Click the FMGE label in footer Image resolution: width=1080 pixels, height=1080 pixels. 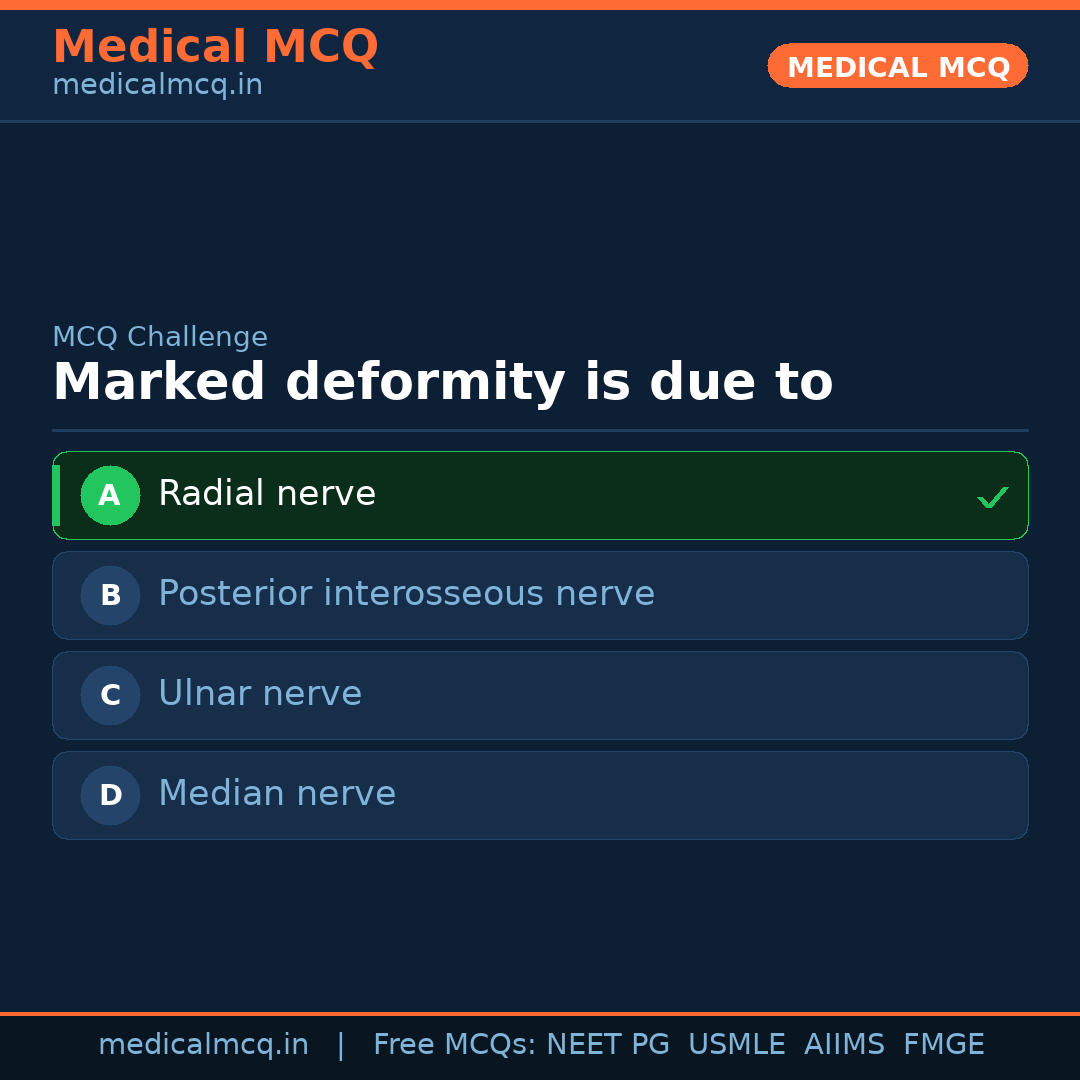tap(943, 1043)
